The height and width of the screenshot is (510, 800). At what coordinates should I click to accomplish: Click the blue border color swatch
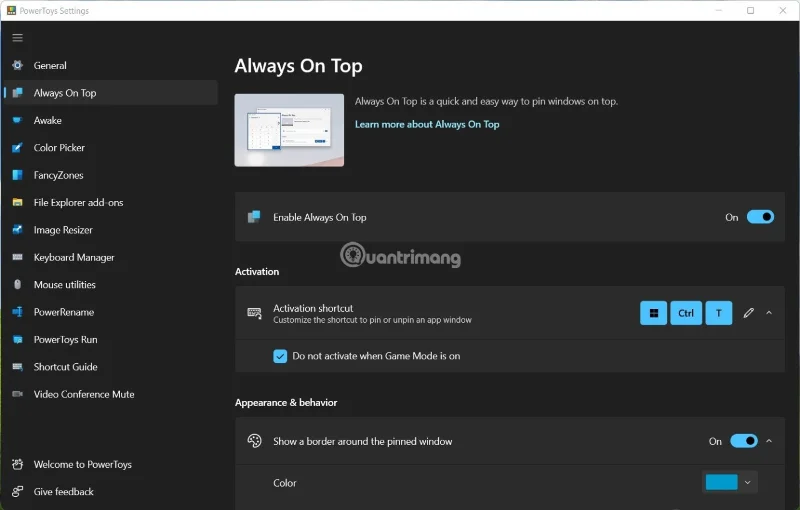(721, 483)
